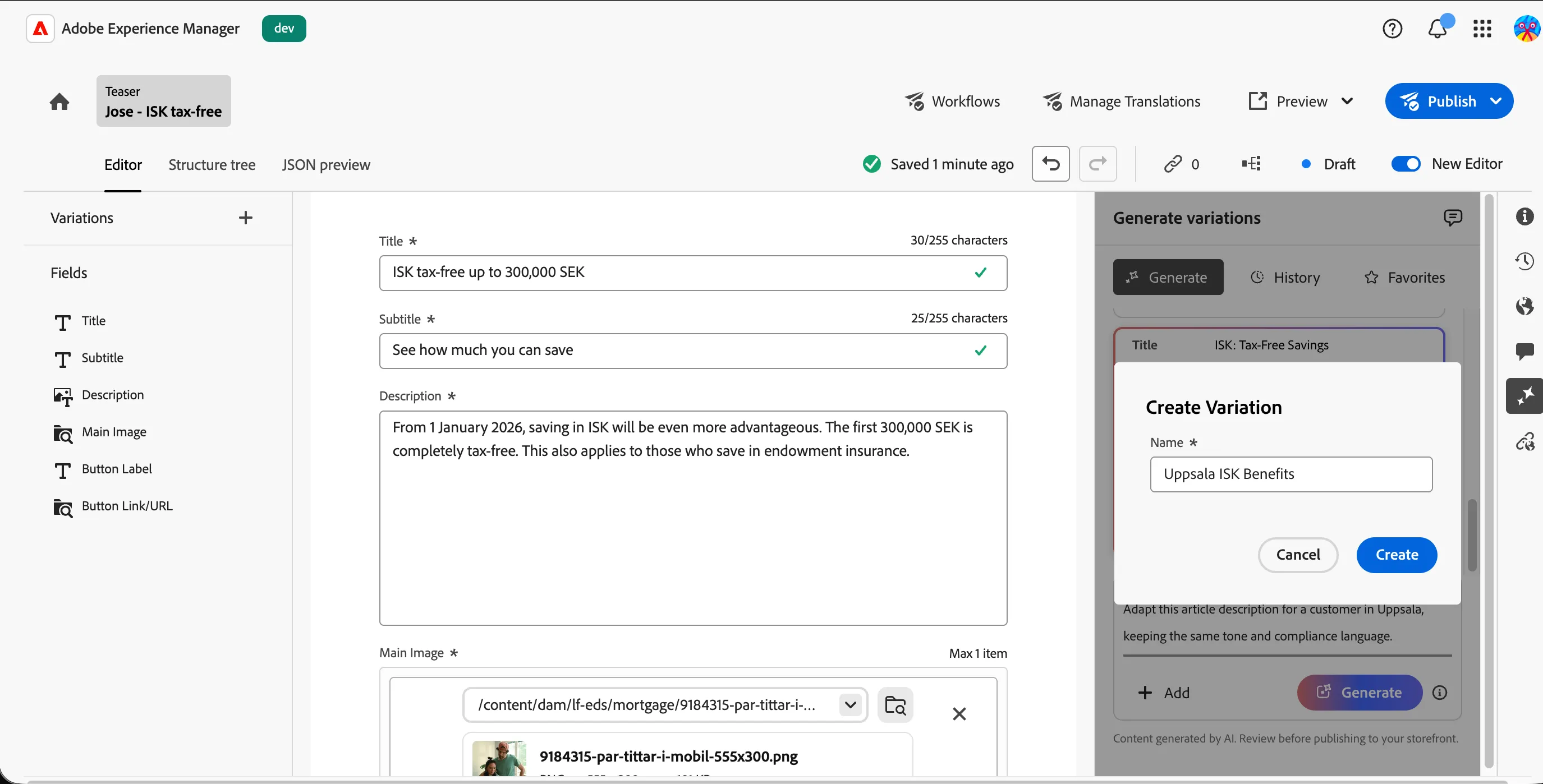Open the structure hierarchy icon next to Draft
The height and width of the screenshot is (784, 1543).
pos(1251,163)
